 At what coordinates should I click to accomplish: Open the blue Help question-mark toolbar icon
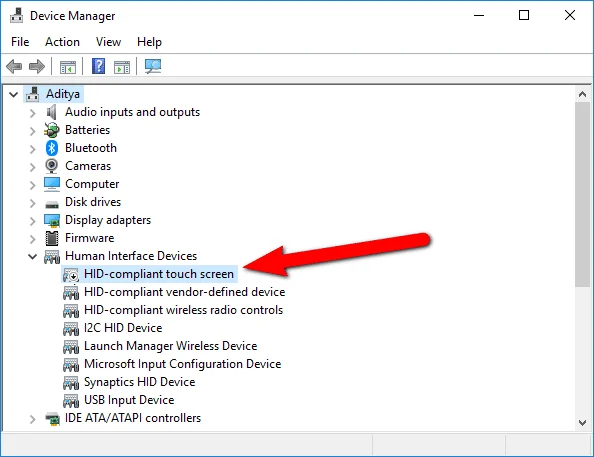pos(98,66)
